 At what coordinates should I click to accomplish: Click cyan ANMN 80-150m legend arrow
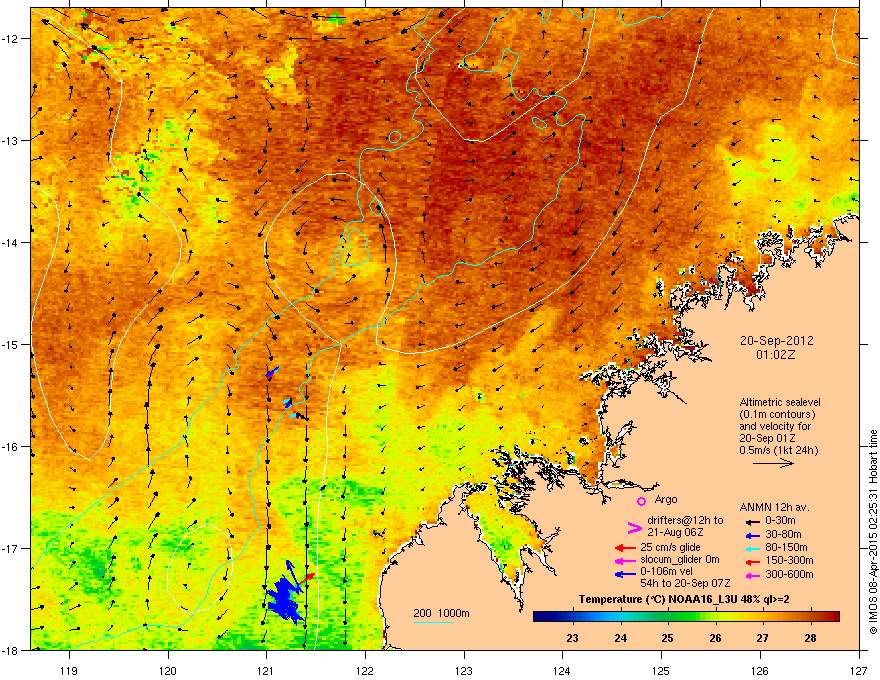pos(751,548)
